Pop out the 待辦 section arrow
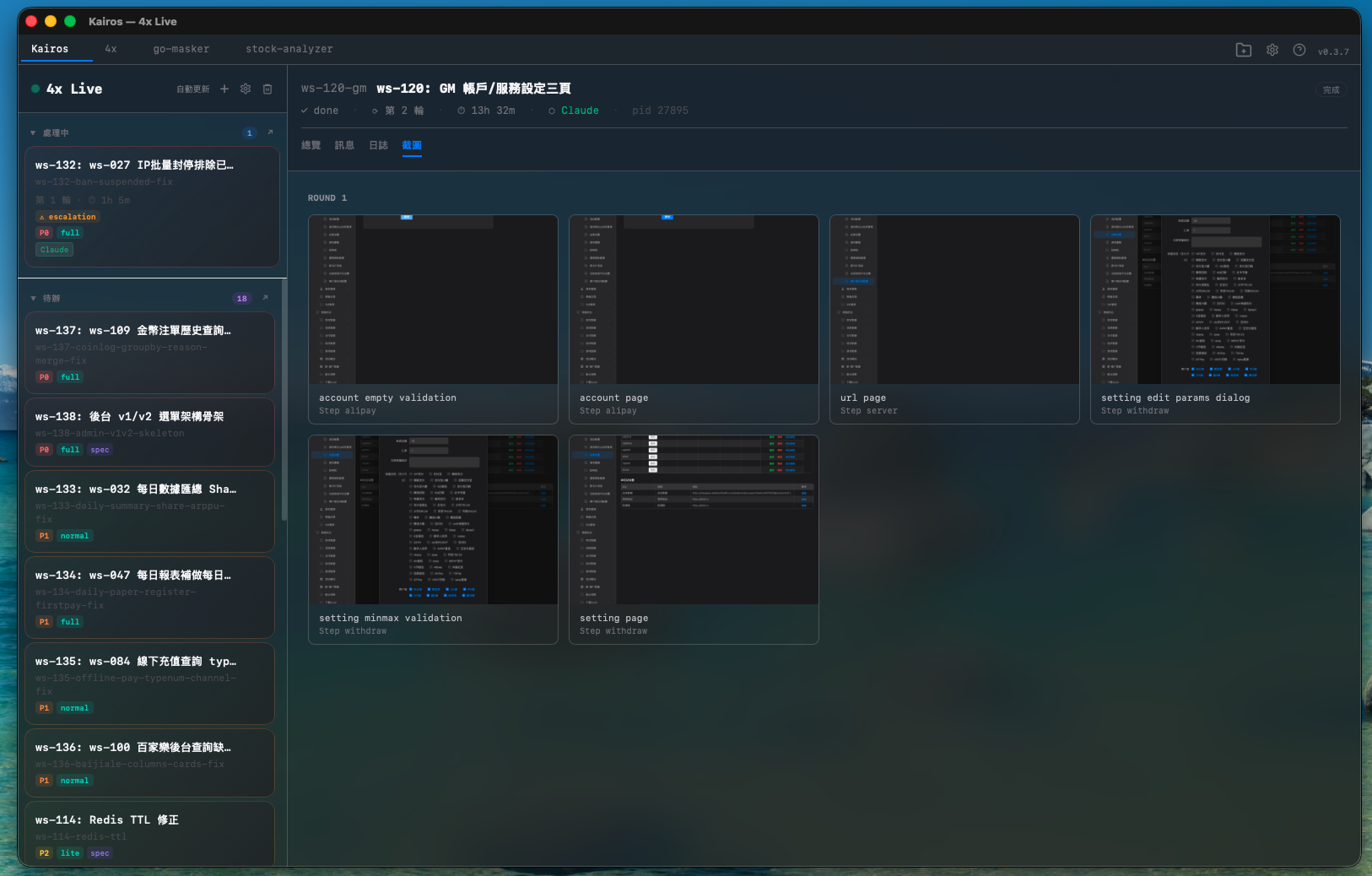 pyautogui.click(x=265, y=298)
